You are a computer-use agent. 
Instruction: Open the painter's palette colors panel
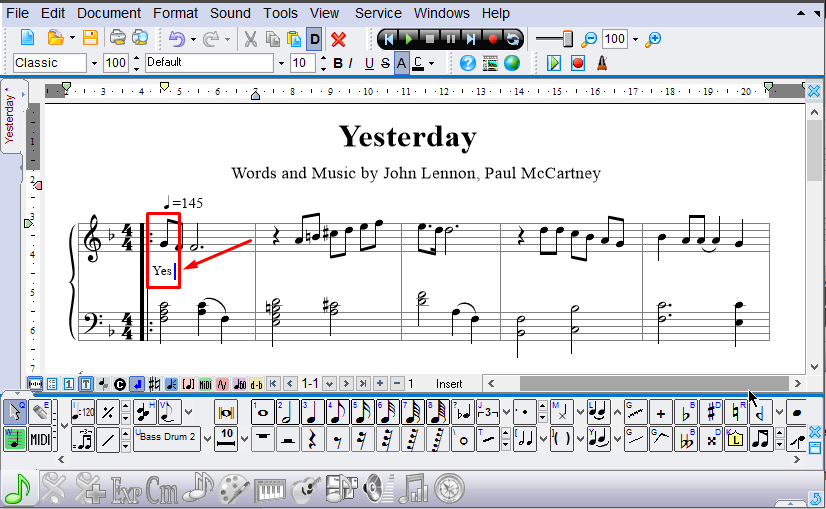pyautogui.click(x=234, y=488)
